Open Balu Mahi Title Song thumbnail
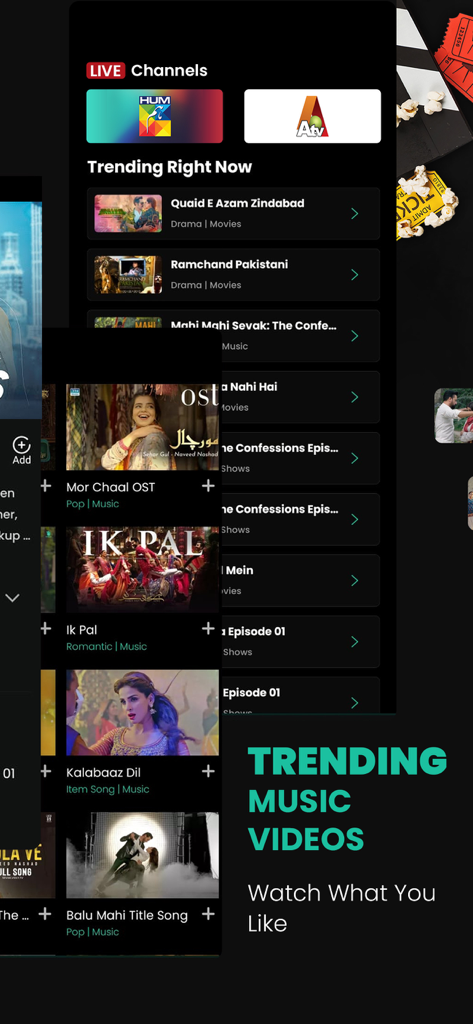Screen dimensions: 473x1024 pyautogui.click(x=142, y=855)
